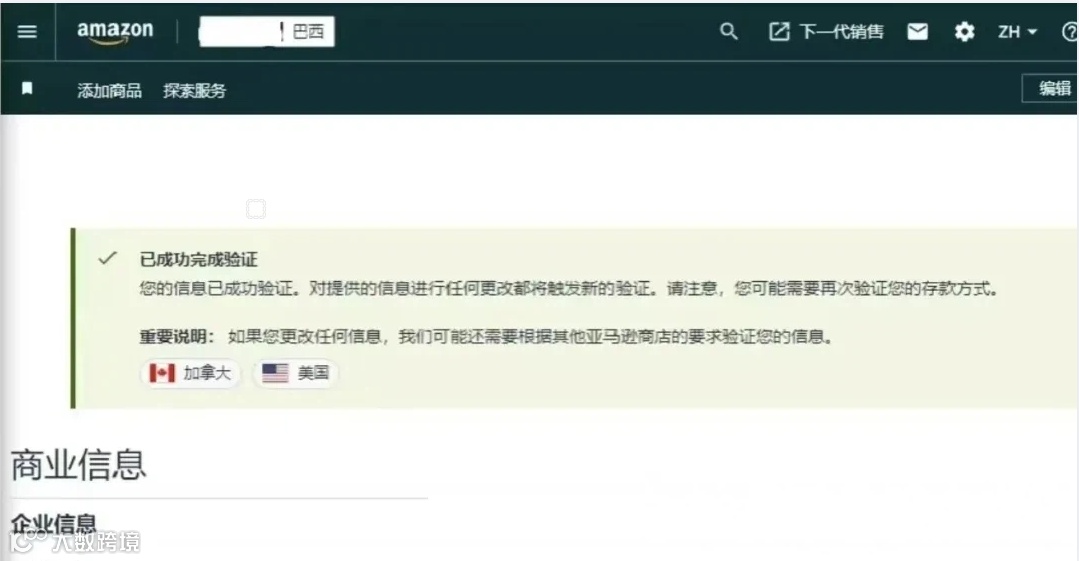The image size is (1079, 561).
Task: Expand the ZH language dropdown
Action: coord(1017,32)
